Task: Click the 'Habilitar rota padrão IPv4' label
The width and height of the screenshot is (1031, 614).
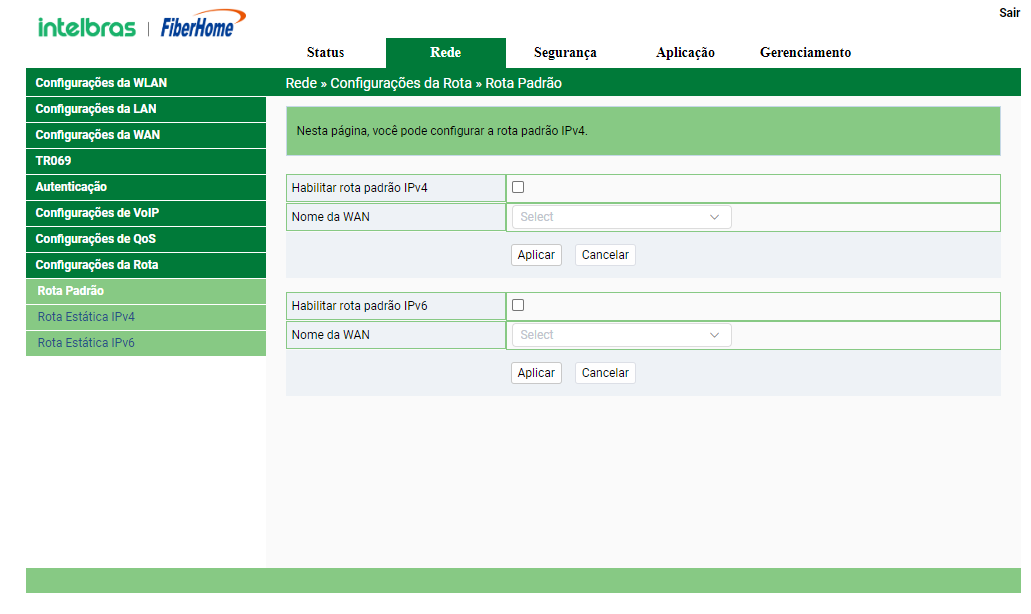Action: tap(360, 188)
